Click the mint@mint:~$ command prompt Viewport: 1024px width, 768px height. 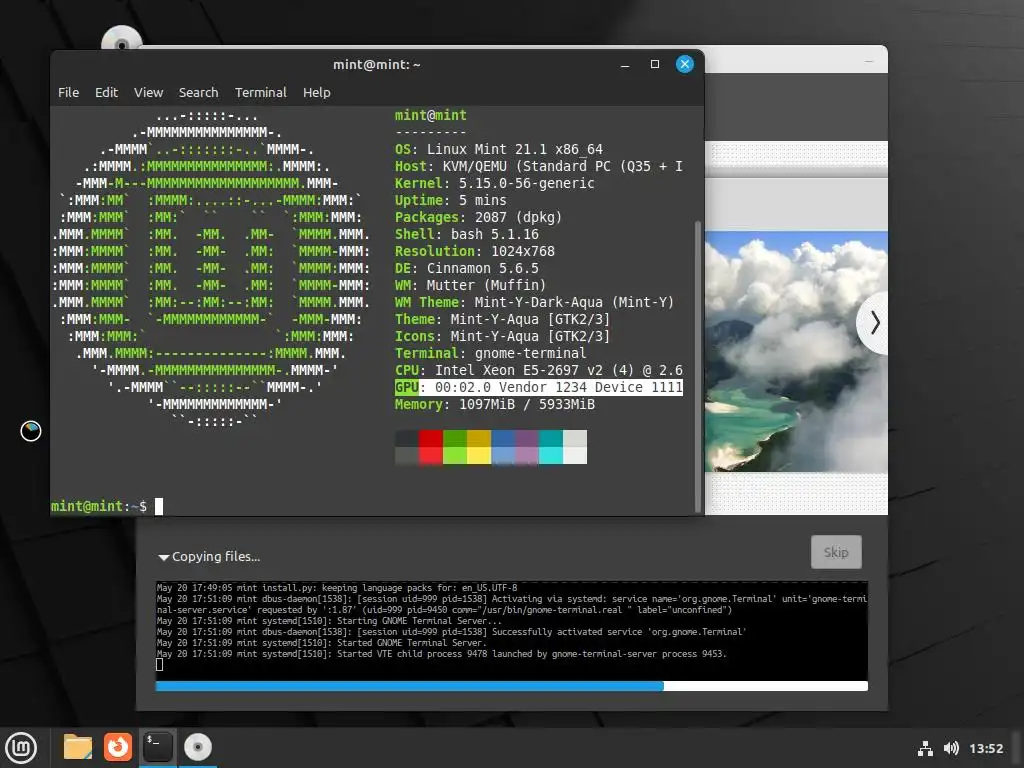(x=99, y=506)
